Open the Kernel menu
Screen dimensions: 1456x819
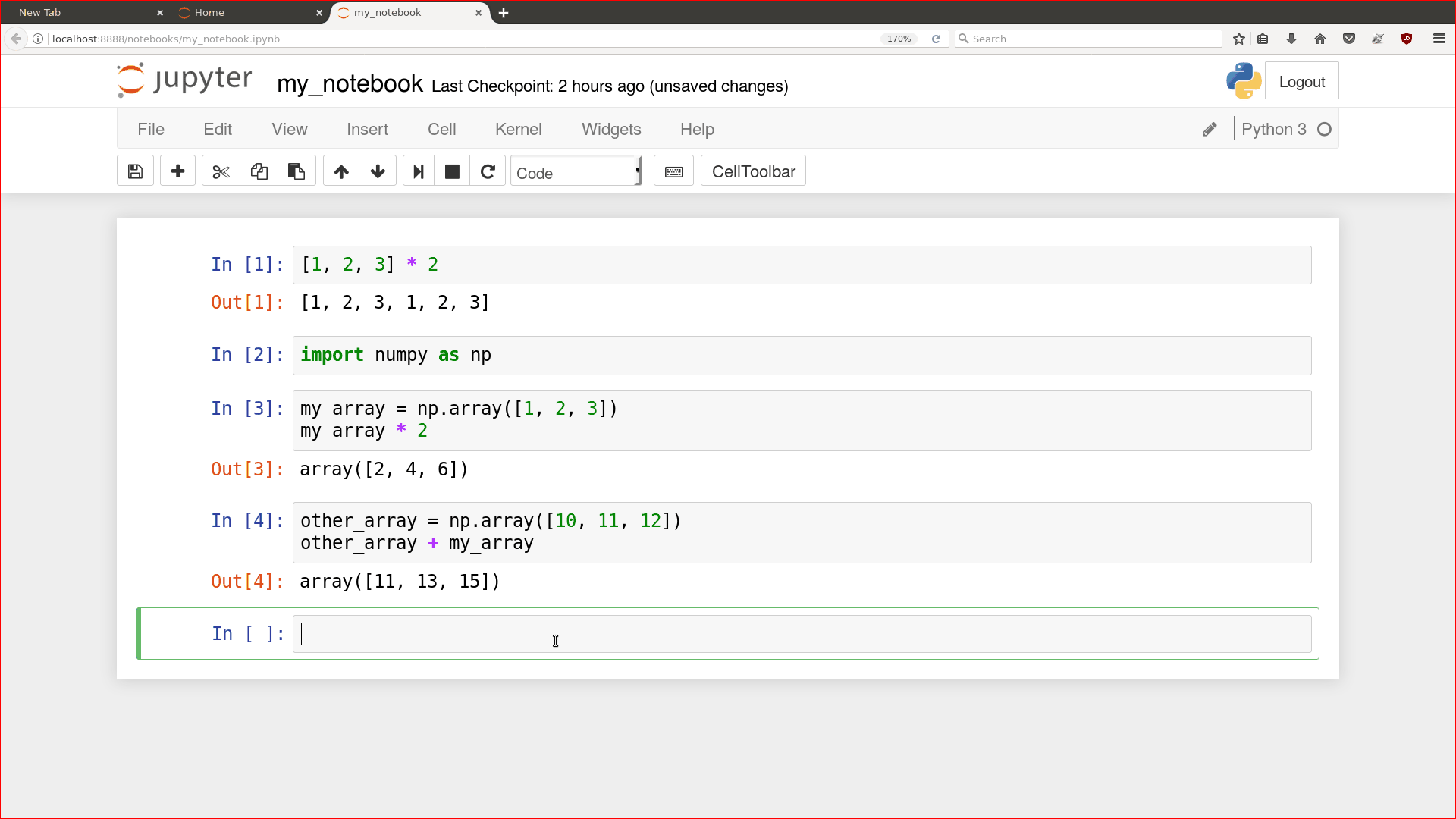coord(518,130)
